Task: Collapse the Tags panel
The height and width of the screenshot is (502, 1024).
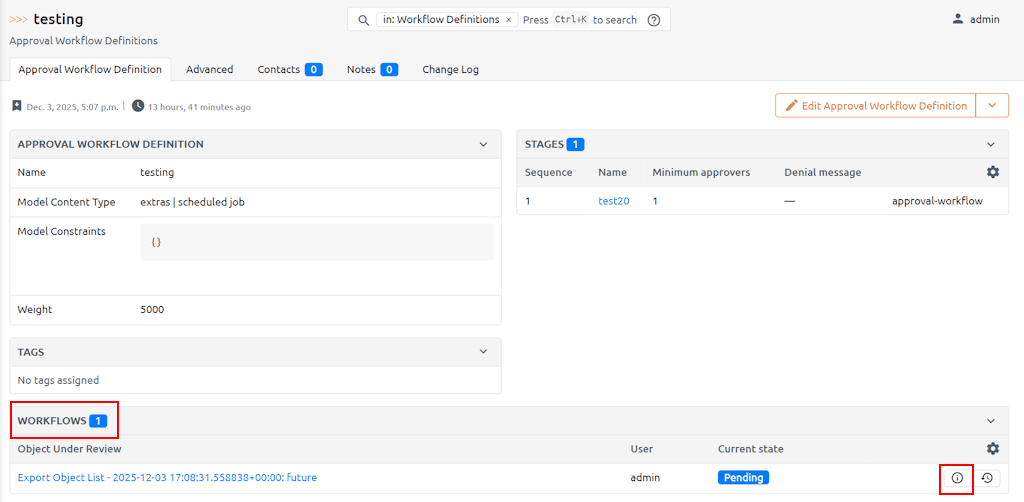Action: point(483,352)
